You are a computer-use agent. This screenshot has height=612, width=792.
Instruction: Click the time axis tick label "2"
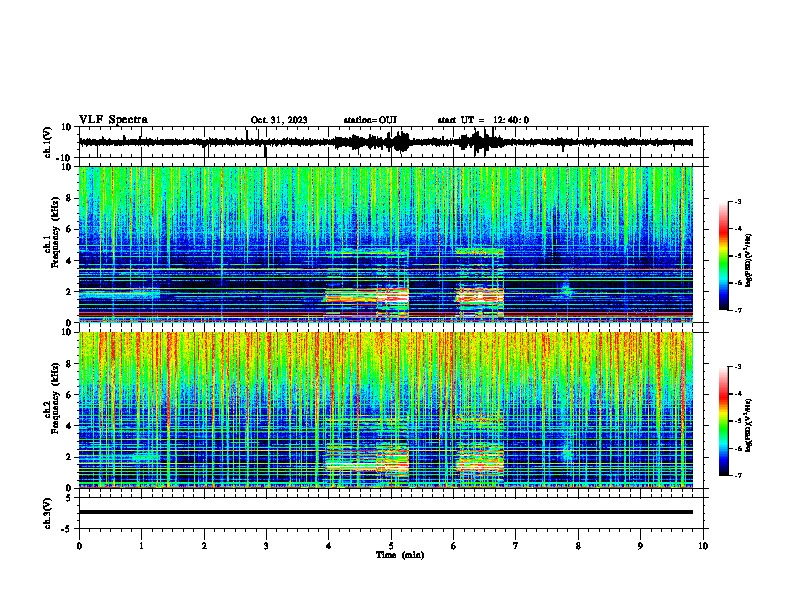point(204,546)
